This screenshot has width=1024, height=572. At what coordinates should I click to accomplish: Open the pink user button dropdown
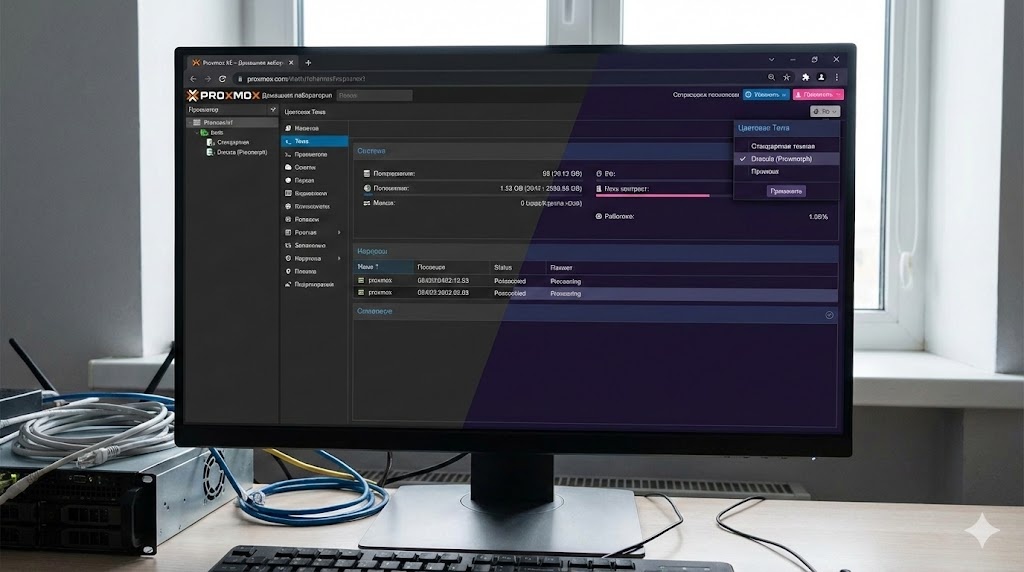coord(818,95)
